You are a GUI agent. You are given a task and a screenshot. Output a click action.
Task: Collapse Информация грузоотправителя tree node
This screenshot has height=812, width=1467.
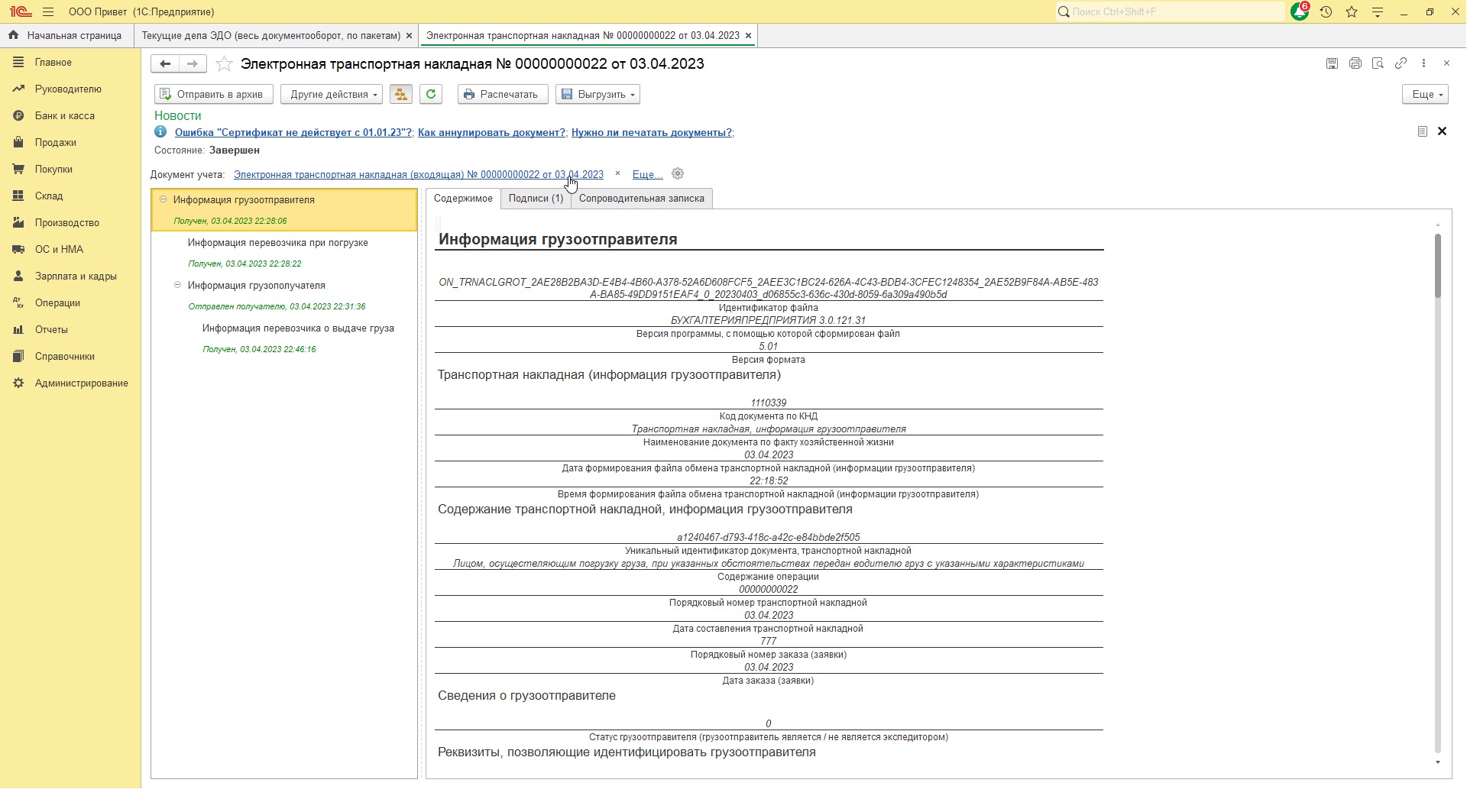(x=163, y=199)
